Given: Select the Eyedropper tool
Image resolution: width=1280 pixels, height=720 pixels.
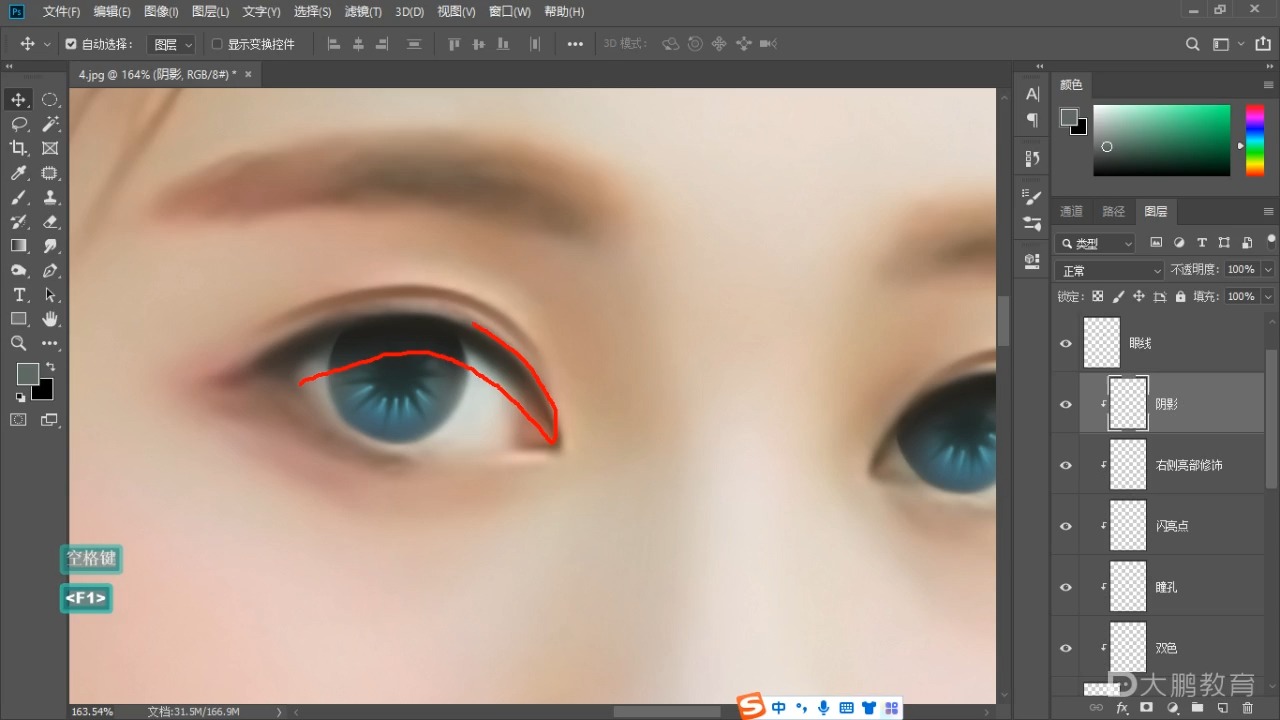Looking at the screenshot, I should coord(18,173).
